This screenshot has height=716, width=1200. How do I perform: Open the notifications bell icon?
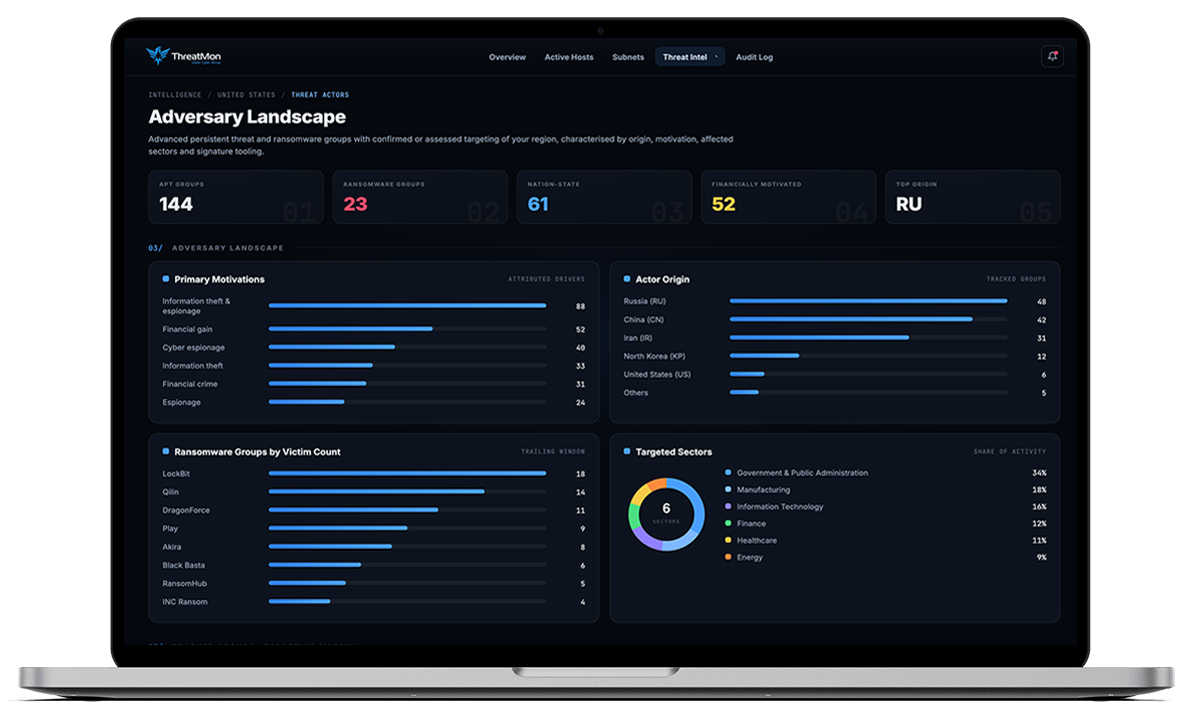coord(1051,57)
